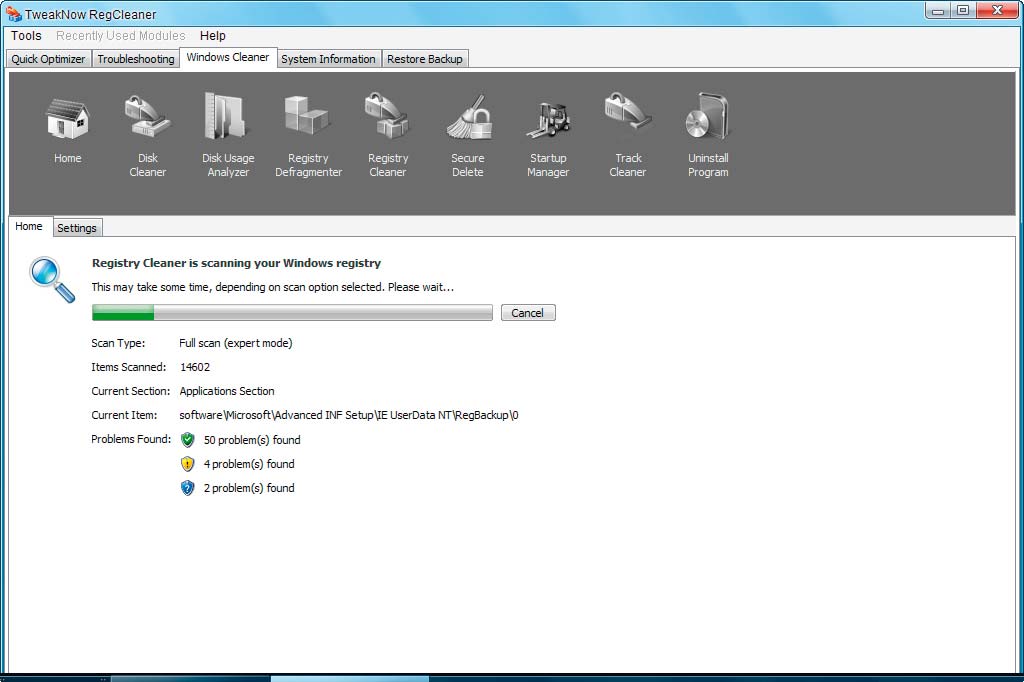This screenshot has width=1024, height=682.
Task: Click the magnifying glass scan icon
Action: pyautogui.click(x=52, y=280)
